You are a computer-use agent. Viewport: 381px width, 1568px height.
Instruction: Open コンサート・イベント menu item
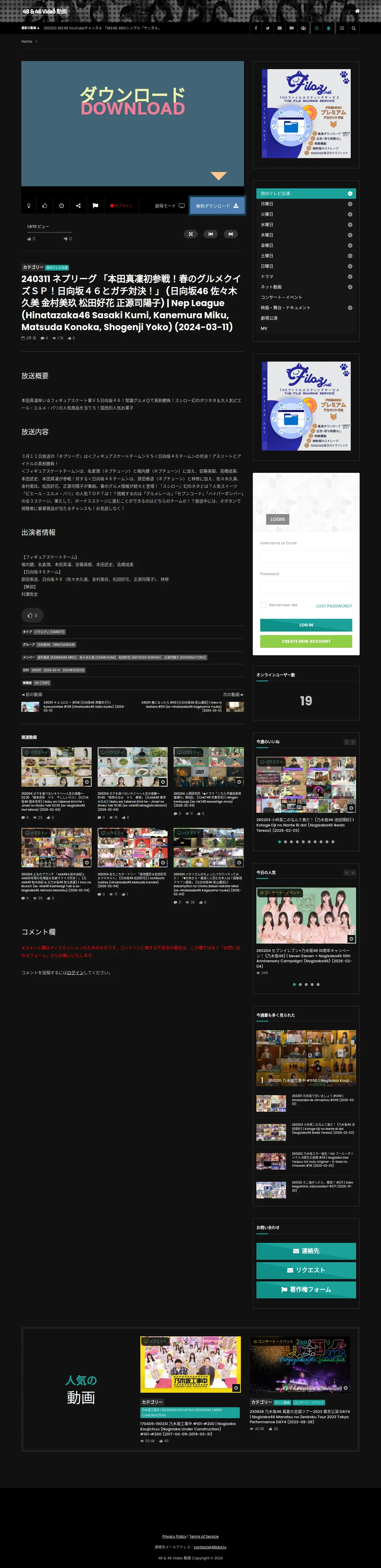306,297
